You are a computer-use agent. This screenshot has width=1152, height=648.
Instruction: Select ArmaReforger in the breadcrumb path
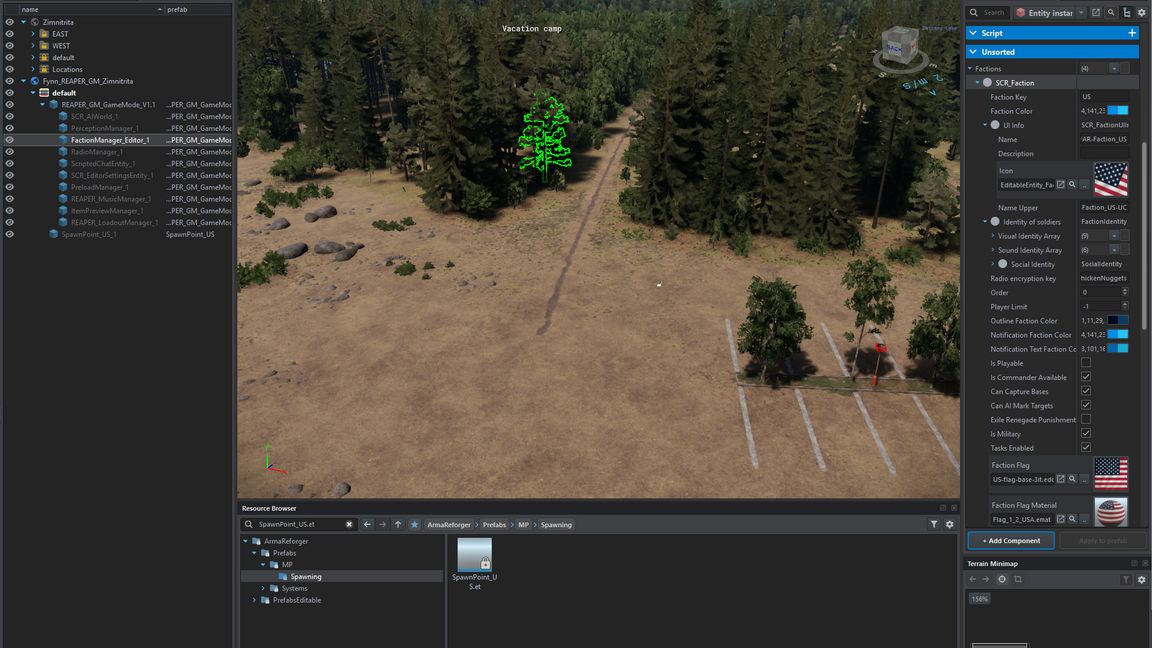click(449, 525)
